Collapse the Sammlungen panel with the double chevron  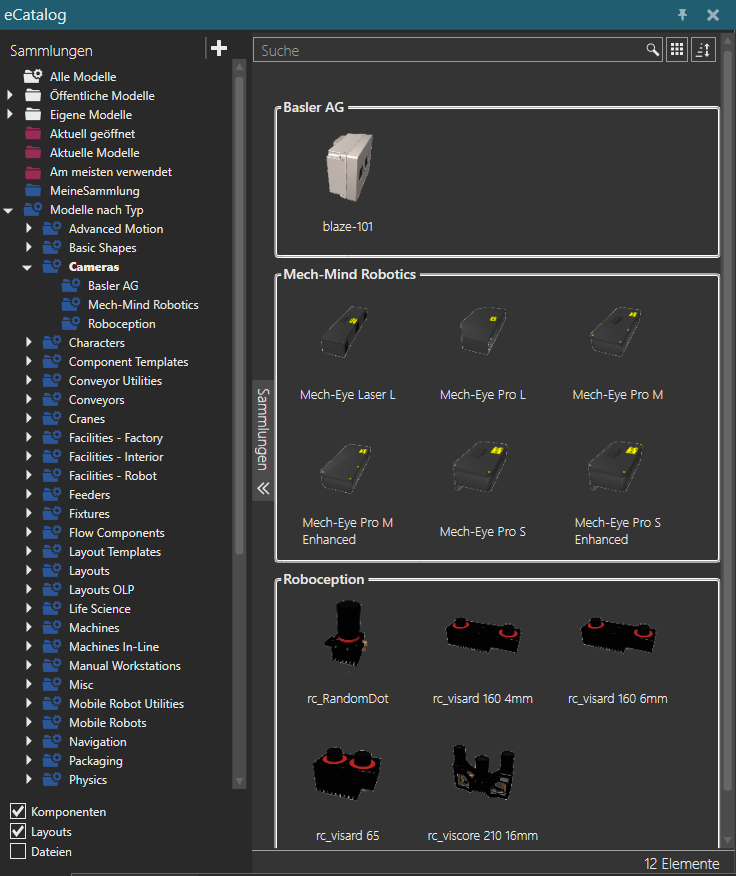[263, 488]
